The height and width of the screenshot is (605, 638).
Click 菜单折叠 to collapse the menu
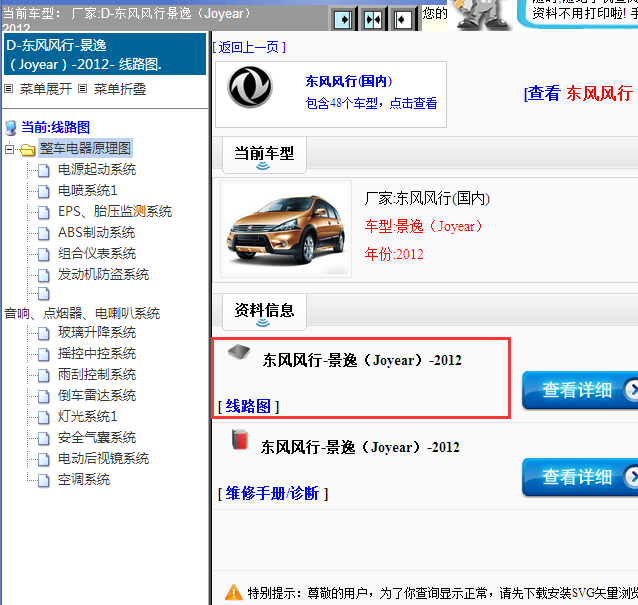click(120, 89)
